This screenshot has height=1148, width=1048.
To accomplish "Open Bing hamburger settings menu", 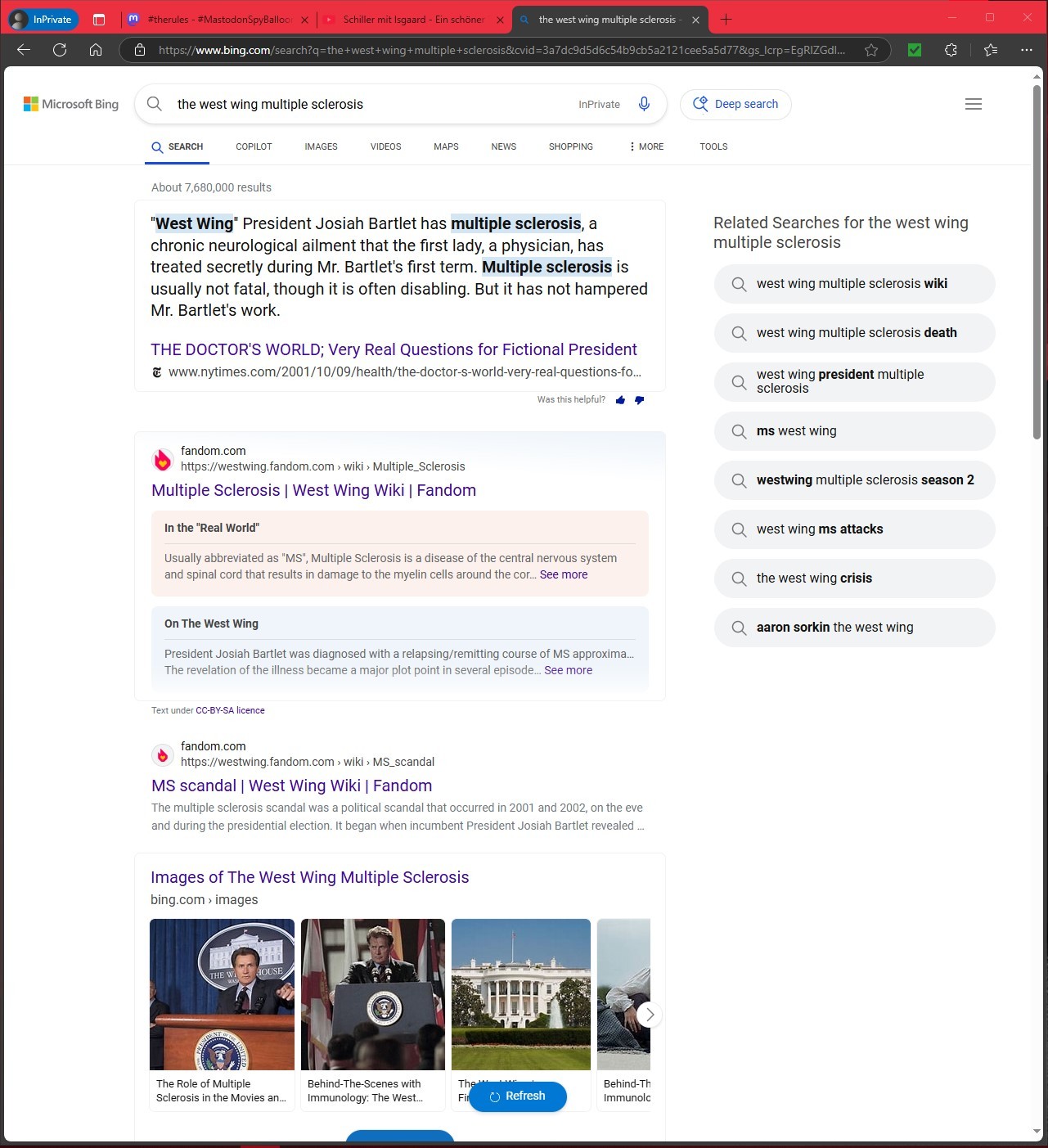I will point(974,104).
